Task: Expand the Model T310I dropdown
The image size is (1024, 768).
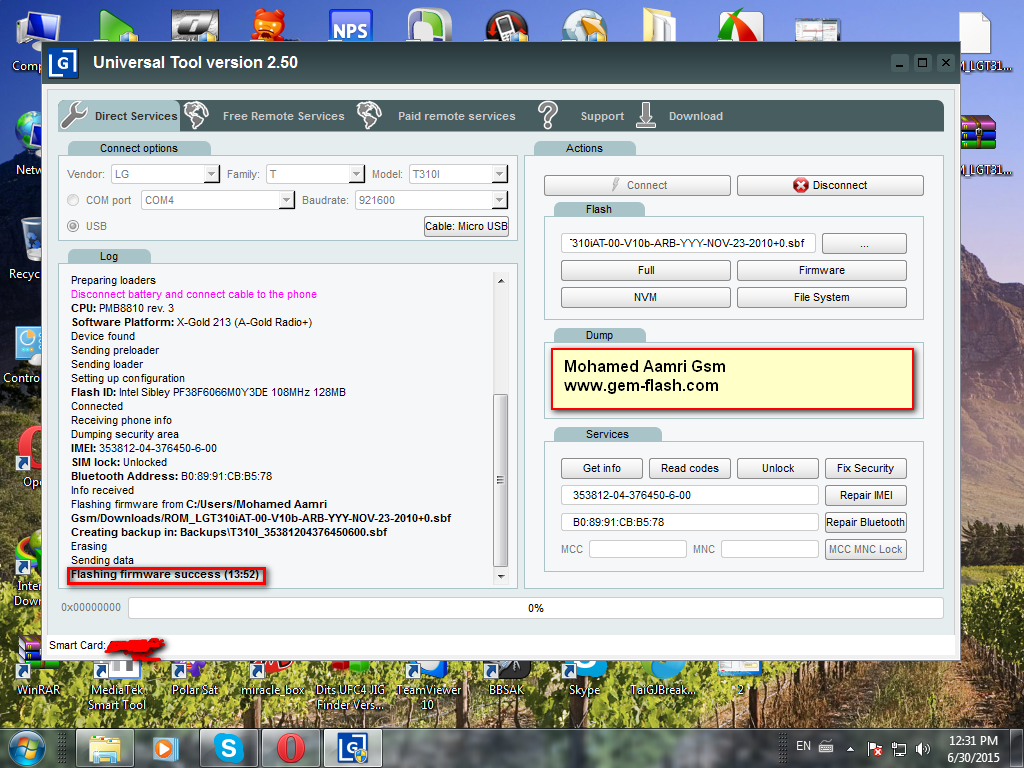Action: point(500,174)
